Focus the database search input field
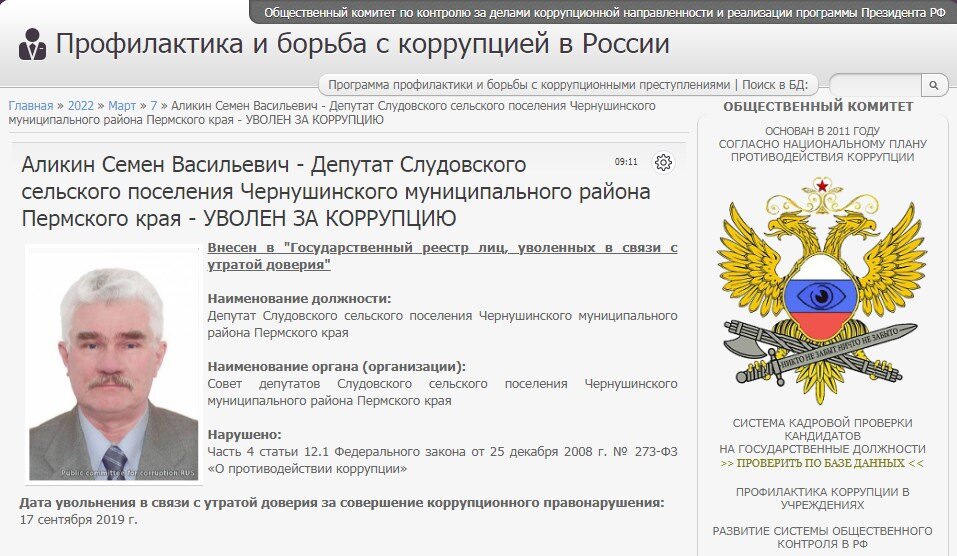 (x=875, y=85)
